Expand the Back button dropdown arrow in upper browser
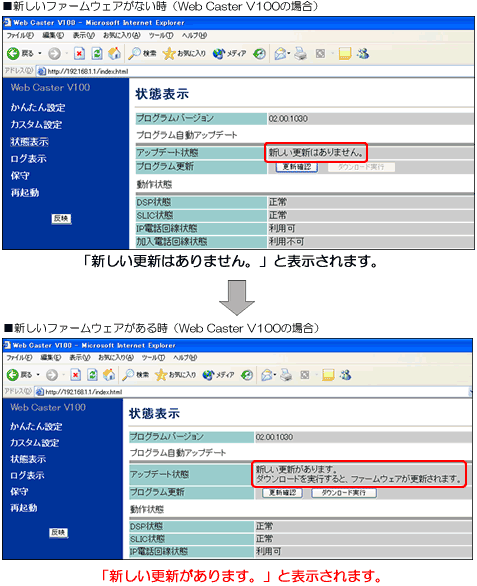Screen dimensions: 477x586 pyautogui.click(x=40, y=53)
